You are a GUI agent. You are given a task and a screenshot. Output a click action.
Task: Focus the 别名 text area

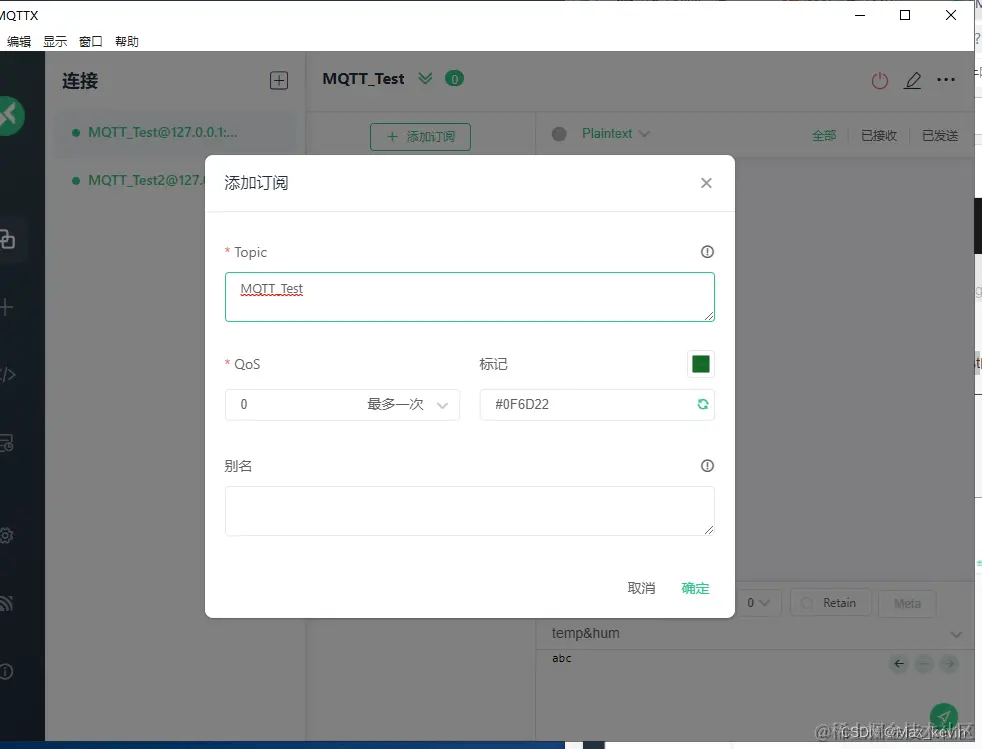coord(470,511)
